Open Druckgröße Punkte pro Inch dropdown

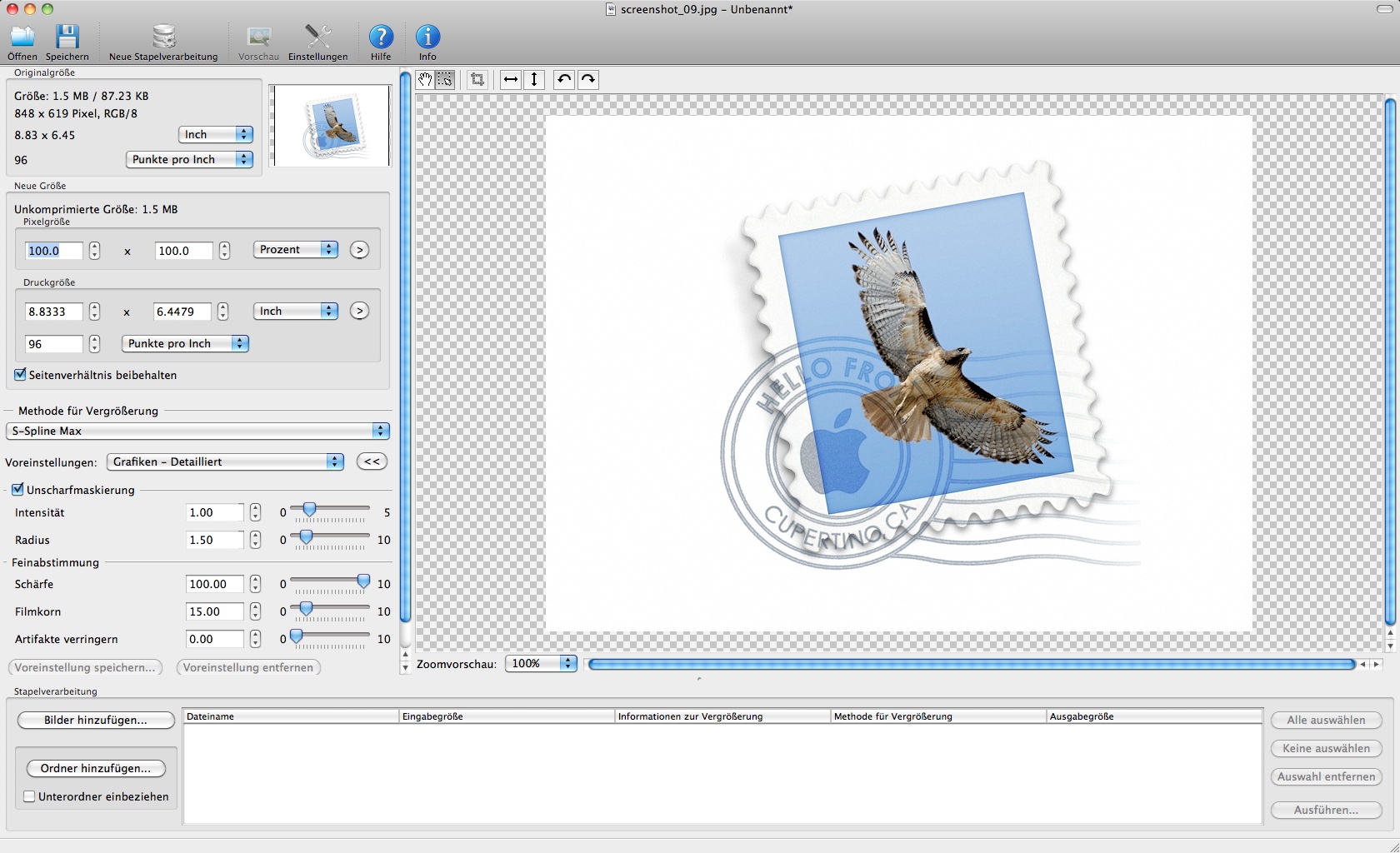[186, 343]
